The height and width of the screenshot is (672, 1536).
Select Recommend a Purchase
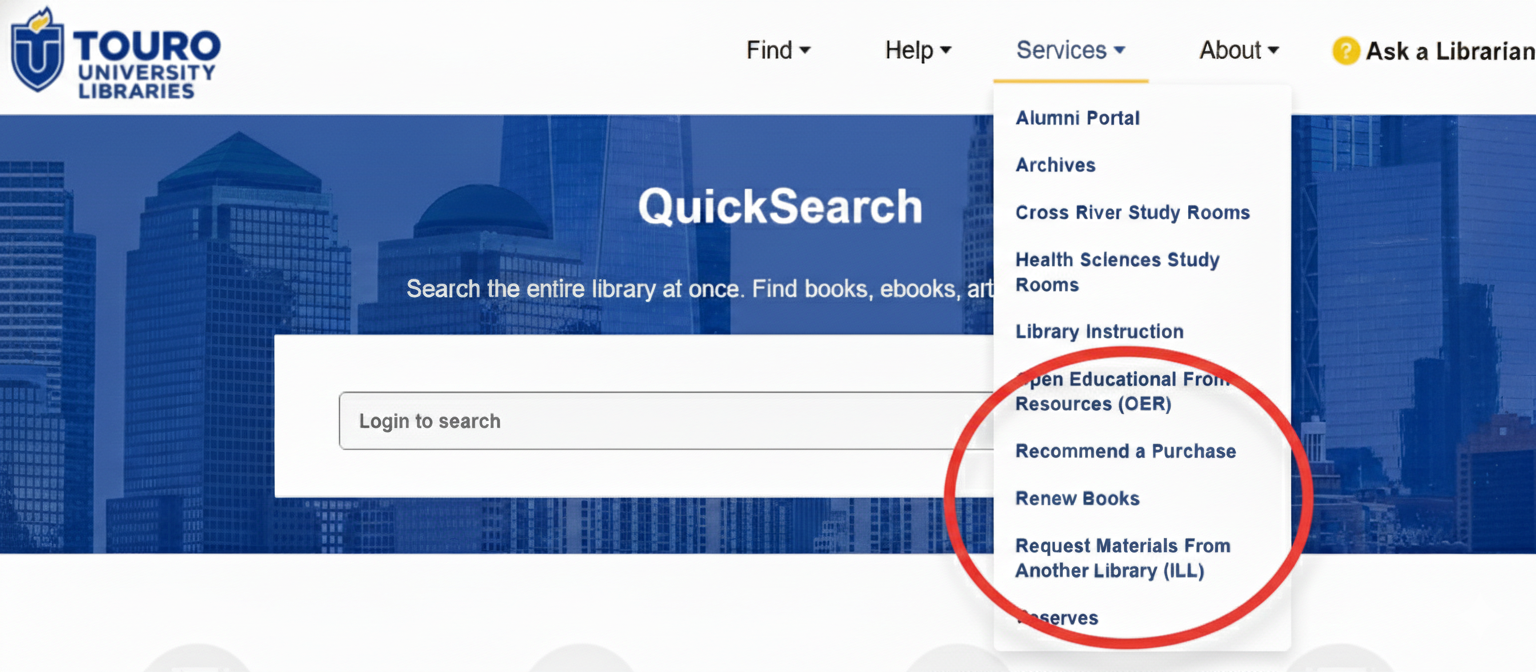pos(1125,451)
